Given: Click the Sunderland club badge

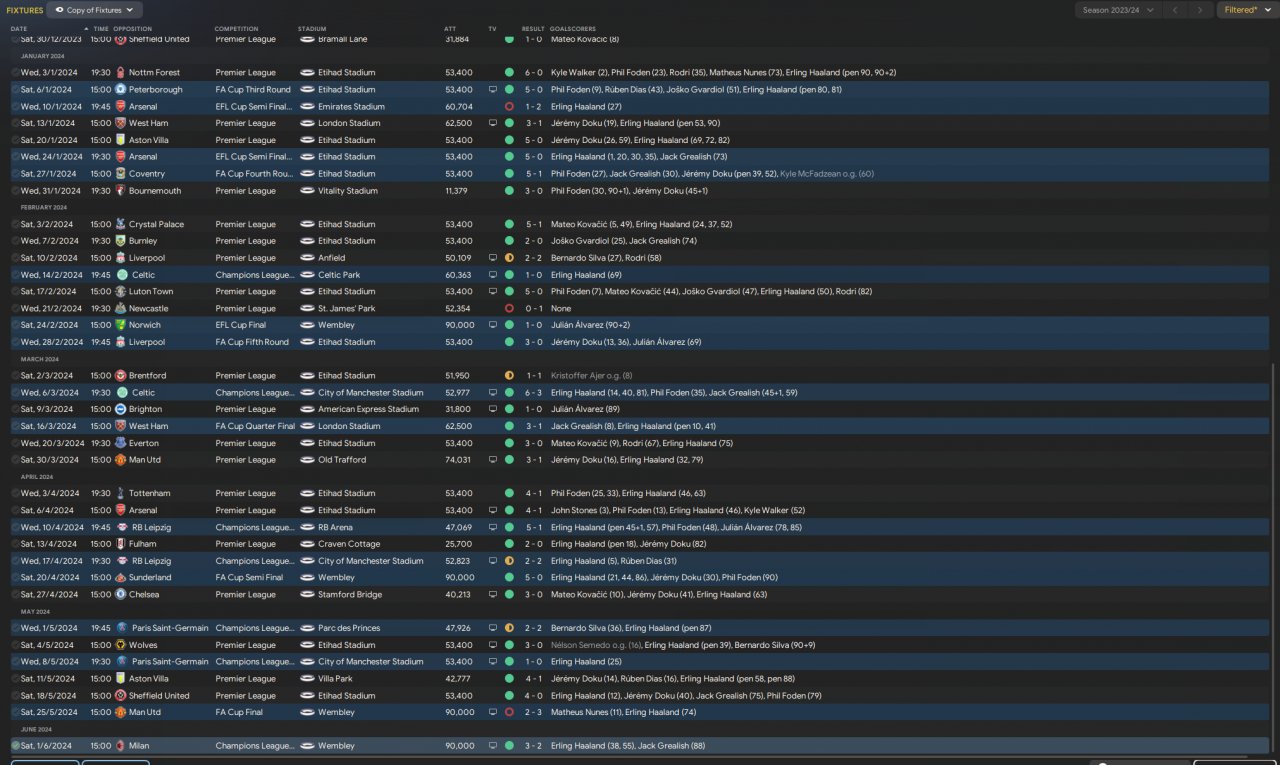Looking at the screenshot, I should point(121,578).
